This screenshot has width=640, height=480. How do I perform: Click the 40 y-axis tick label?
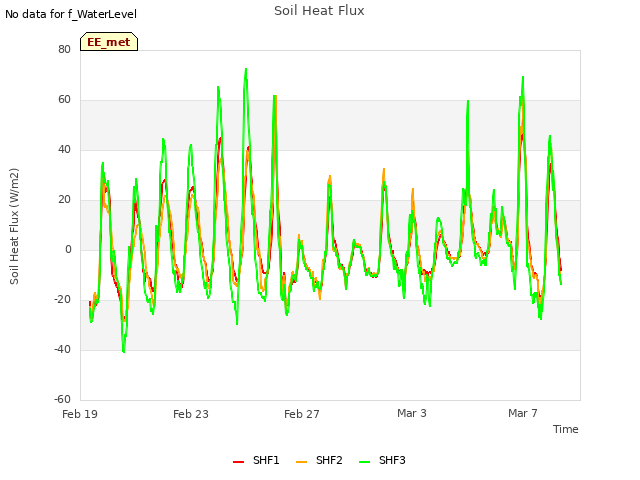point(64,149)
